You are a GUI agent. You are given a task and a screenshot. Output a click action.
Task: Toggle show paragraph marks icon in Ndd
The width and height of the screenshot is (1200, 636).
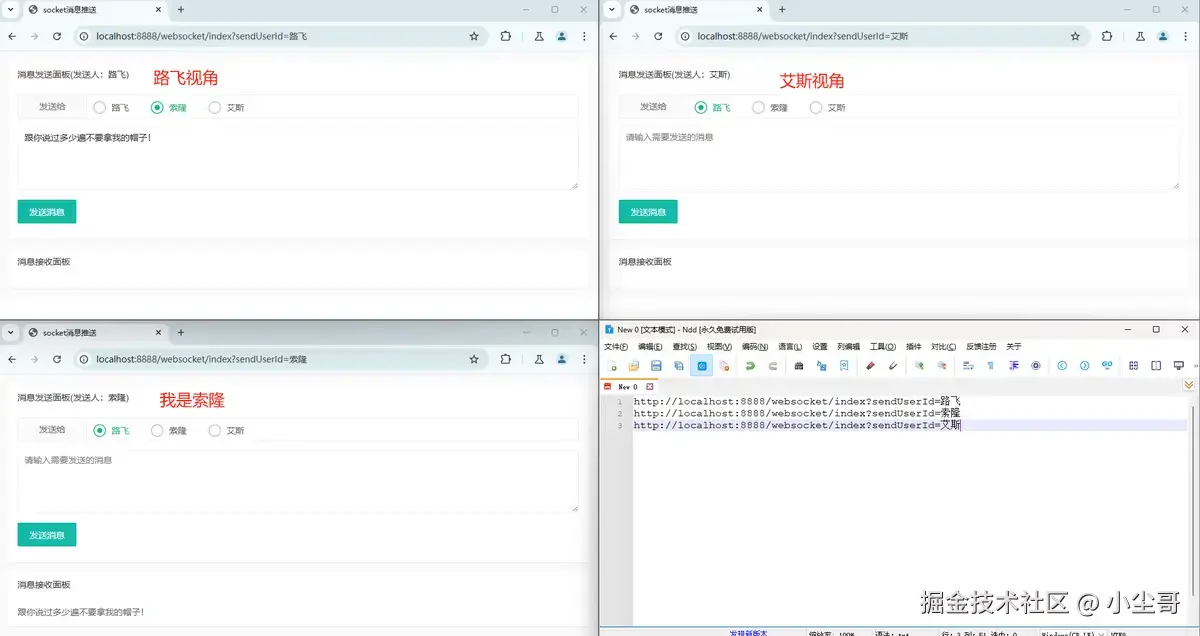990,365
